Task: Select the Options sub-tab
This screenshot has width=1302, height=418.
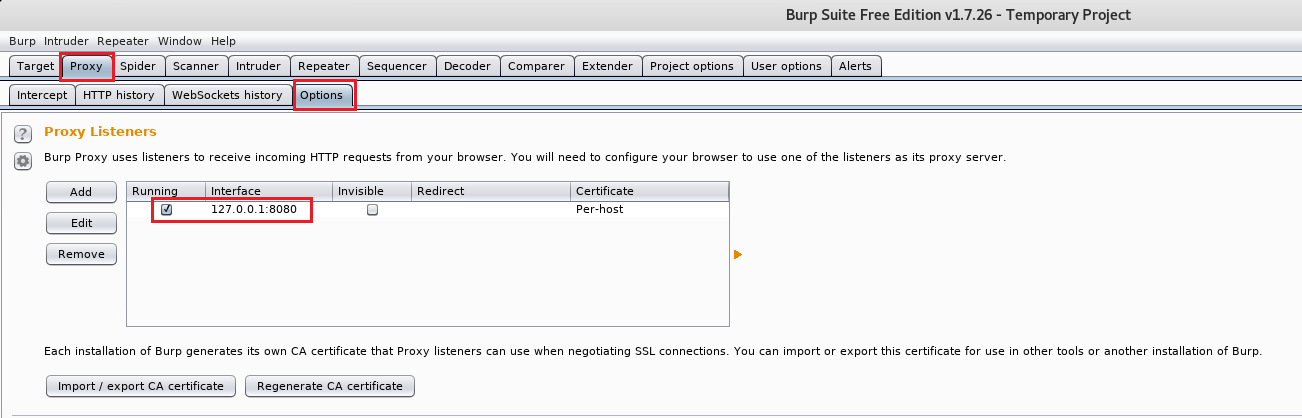Action: [x=321, y=95]
